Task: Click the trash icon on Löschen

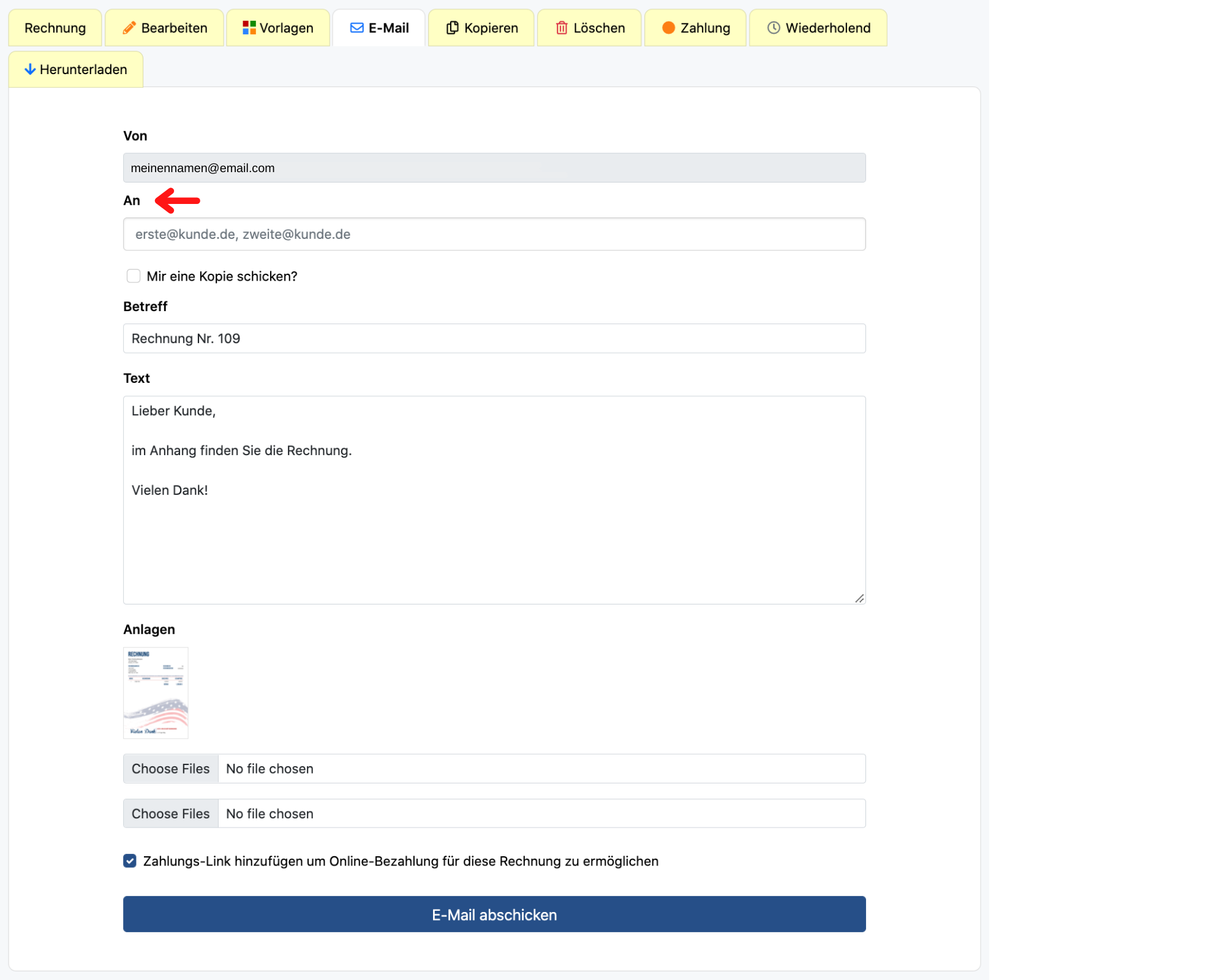Action: [562, 28]
